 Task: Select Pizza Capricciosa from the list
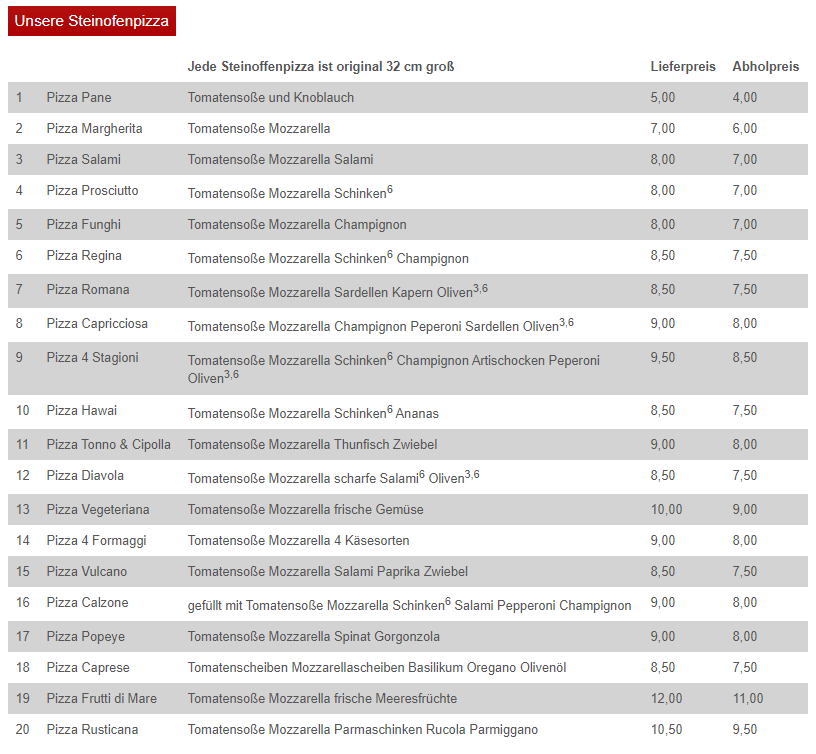(x=97, y=324)
